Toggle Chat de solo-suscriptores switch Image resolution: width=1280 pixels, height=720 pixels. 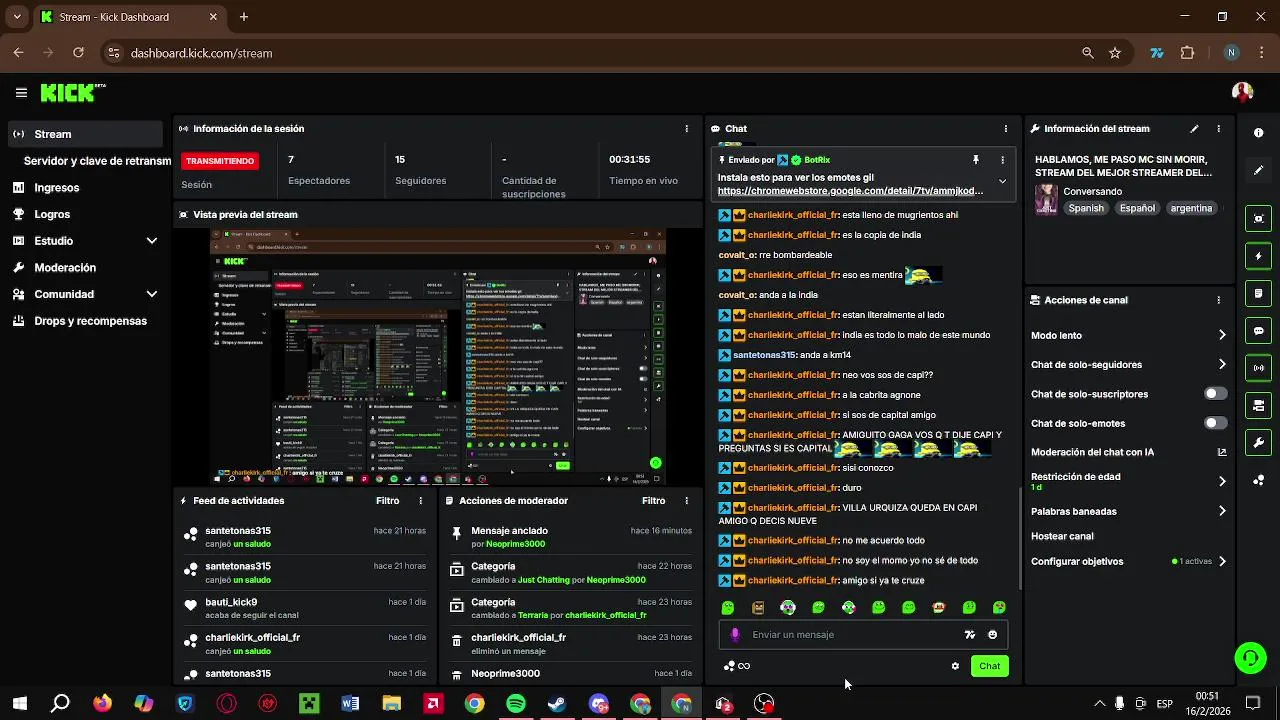click(1215, 394)
